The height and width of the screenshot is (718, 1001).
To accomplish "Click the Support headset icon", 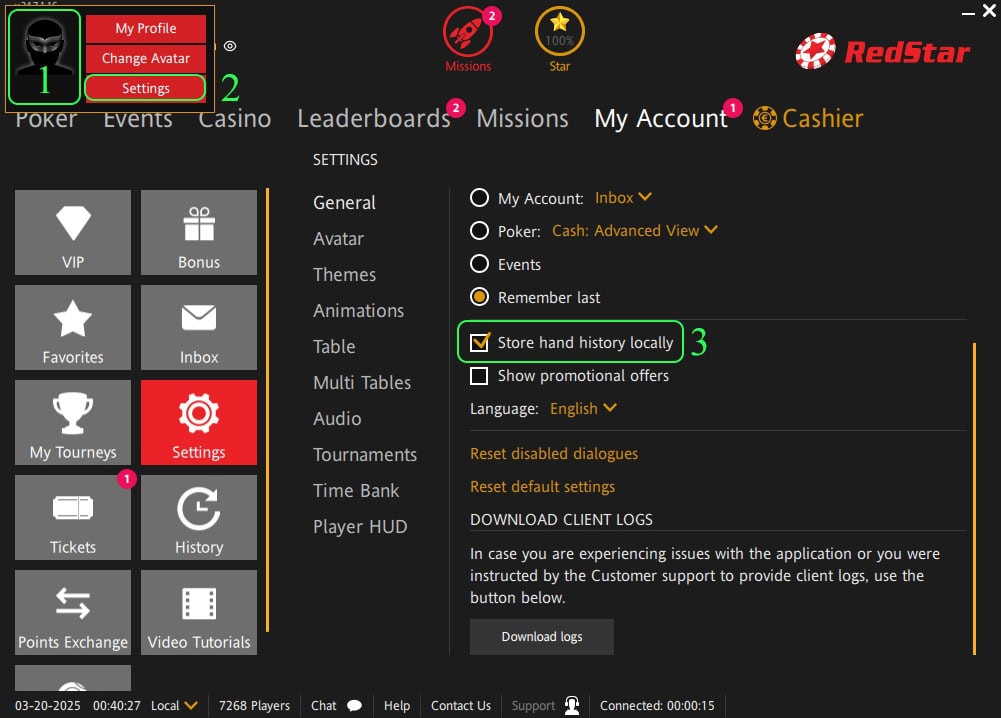I will click(572, 705).
